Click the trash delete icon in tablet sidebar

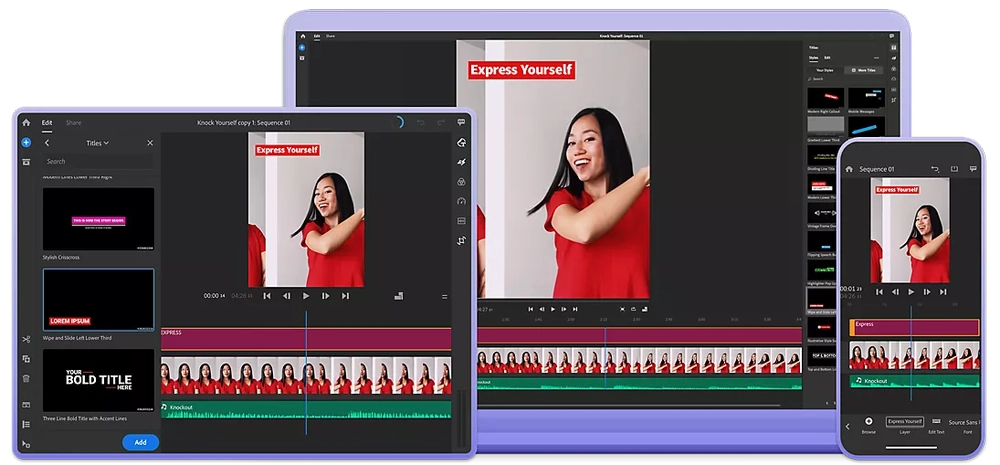point(26,379)
